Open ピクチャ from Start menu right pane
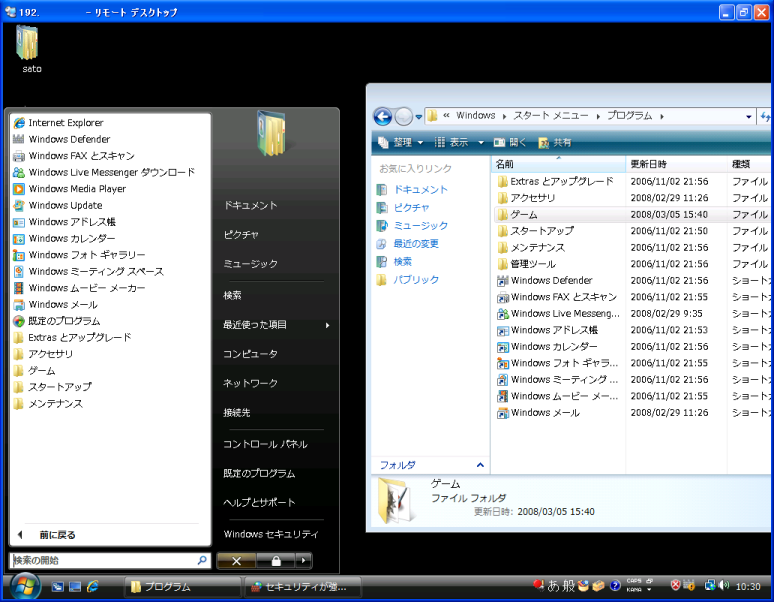 click(x=241, y=235)
